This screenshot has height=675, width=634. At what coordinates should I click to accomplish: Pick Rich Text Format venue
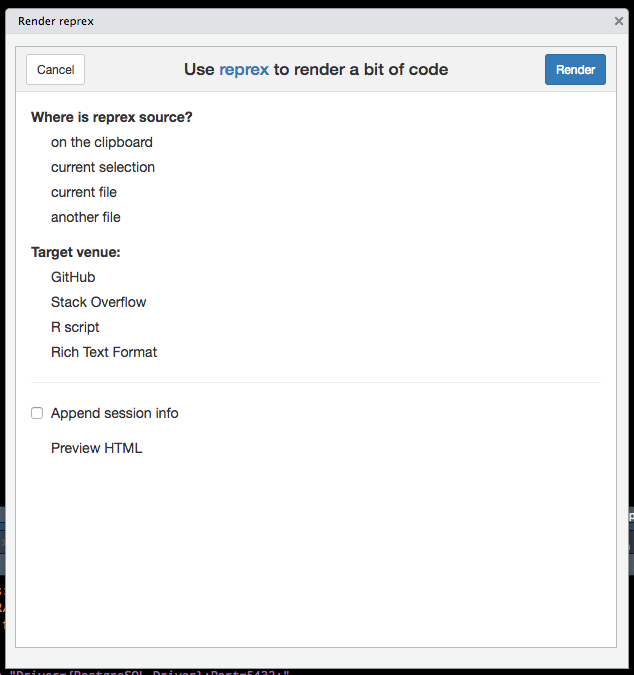pos(104,352)
